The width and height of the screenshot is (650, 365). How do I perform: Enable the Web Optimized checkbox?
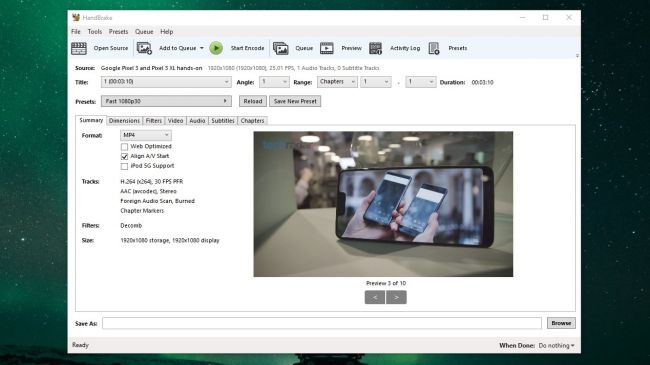(x=124, y=147)
